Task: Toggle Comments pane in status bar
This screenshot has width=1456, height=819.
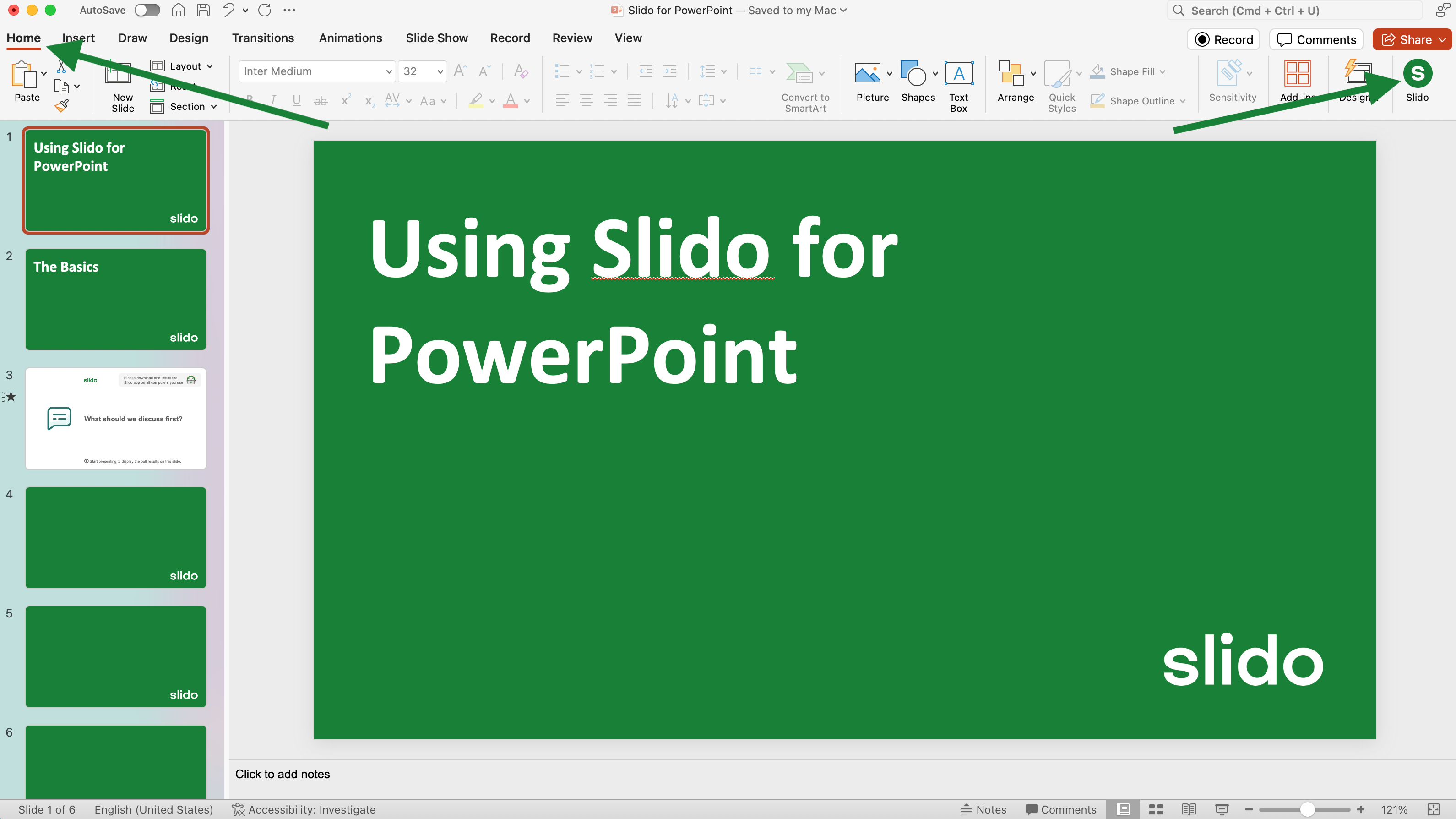Action: click(x=1061, y=809)
